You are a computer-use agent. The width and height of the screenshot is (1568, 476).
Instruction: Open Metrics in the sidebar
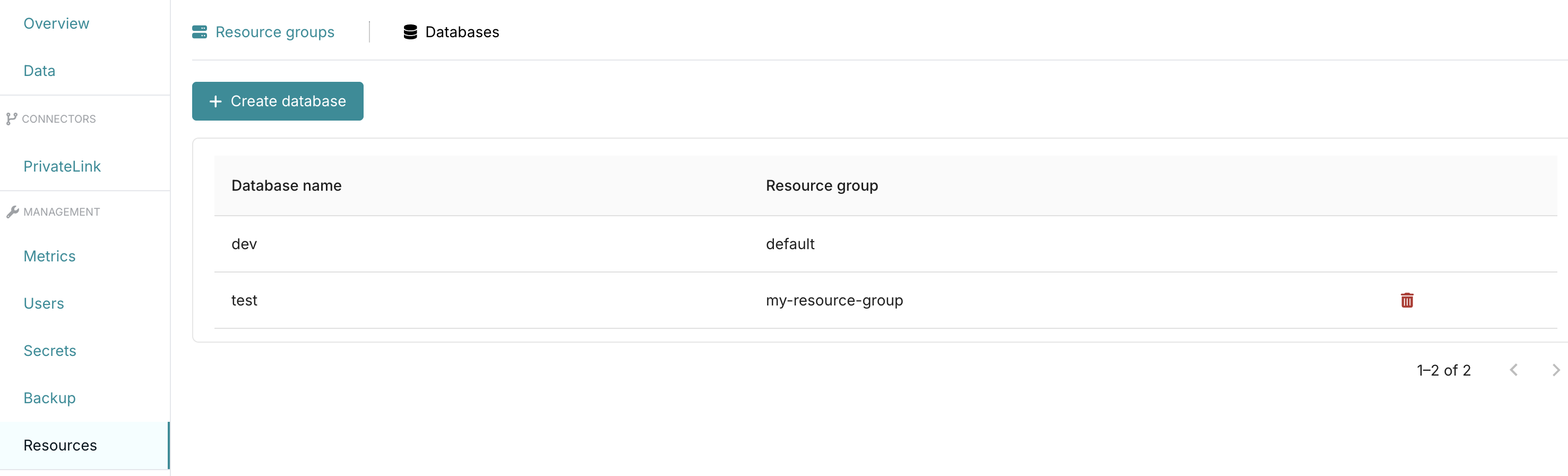[x=49, y=256]
